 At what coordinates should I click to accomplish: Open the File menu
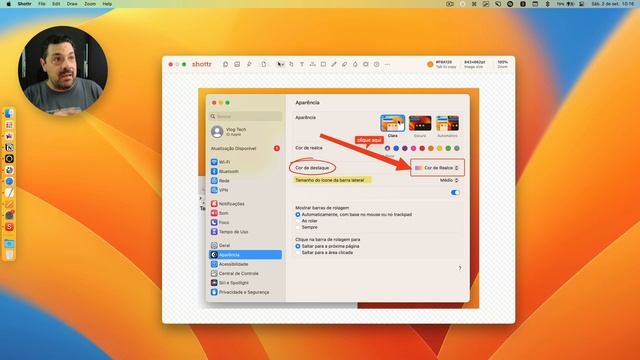(x=42, y=4)
